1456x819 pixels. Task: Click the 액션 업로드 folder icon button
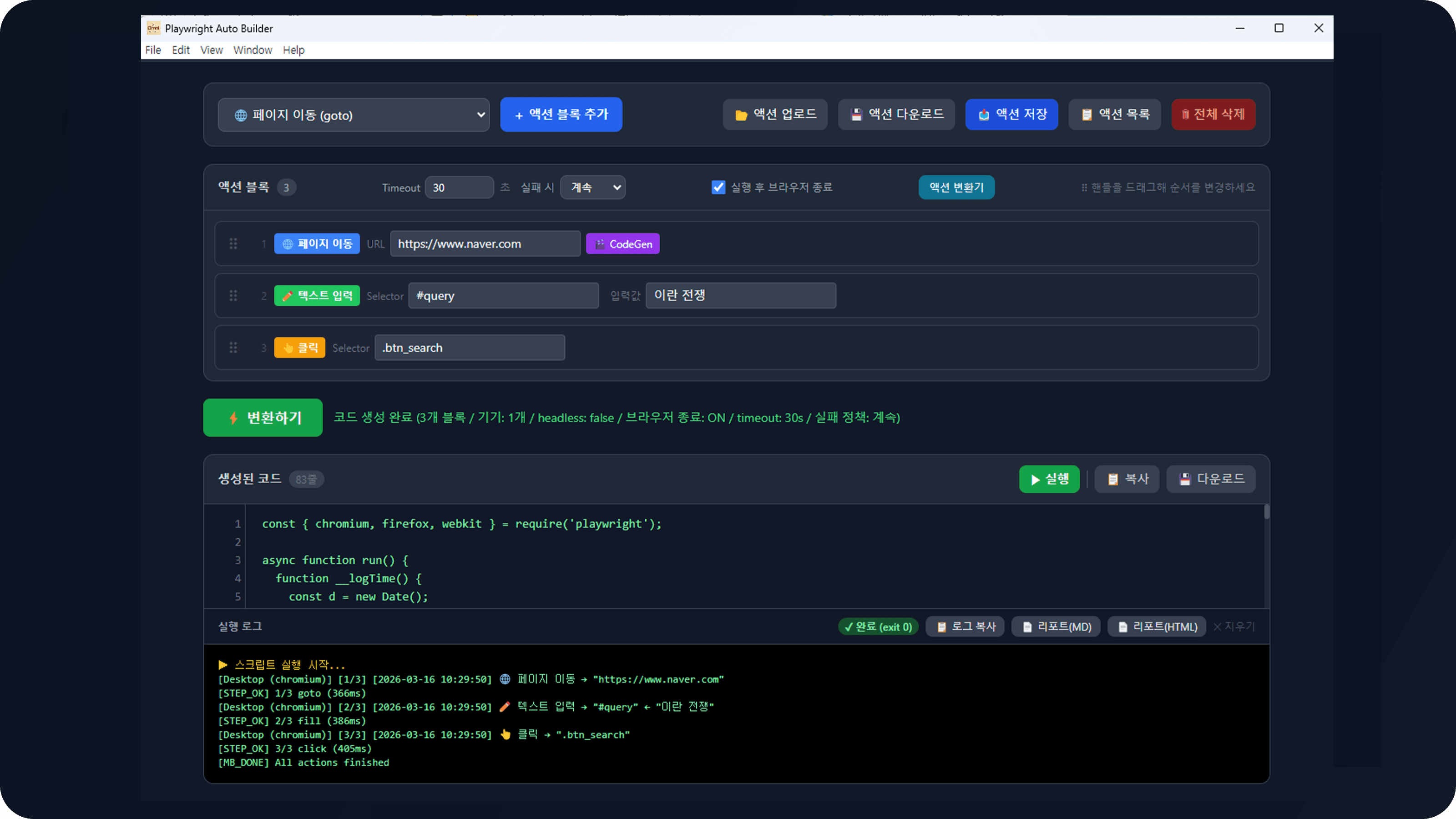tap(775, 115)
